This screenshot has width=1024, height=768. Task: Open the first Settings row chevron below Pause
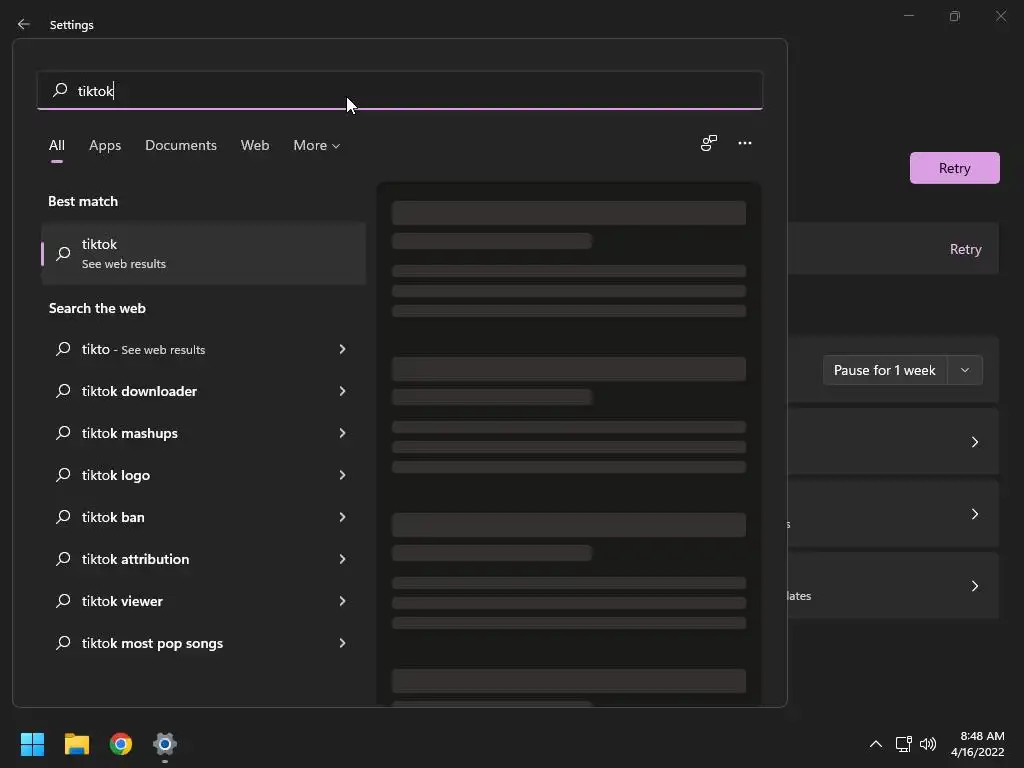pos(974,442)
